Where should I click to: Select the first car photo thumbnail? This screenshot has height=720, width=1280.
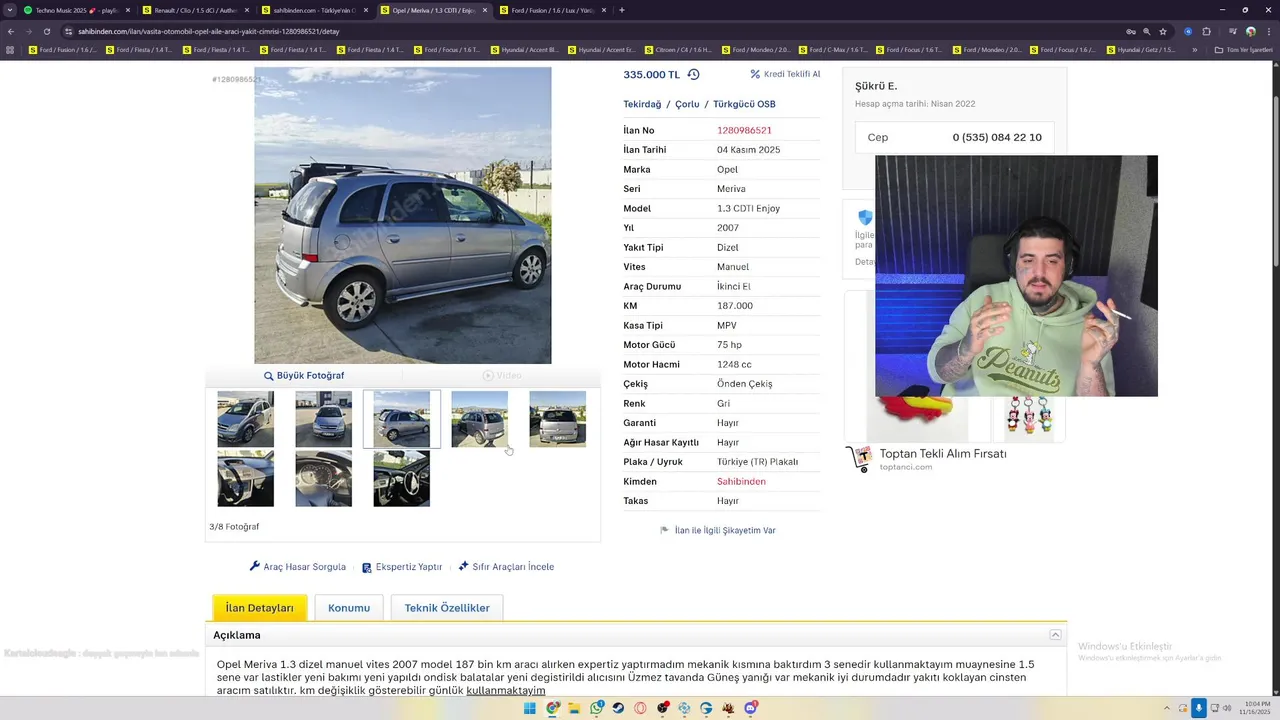pyautogui.click(x=245, y=419)
